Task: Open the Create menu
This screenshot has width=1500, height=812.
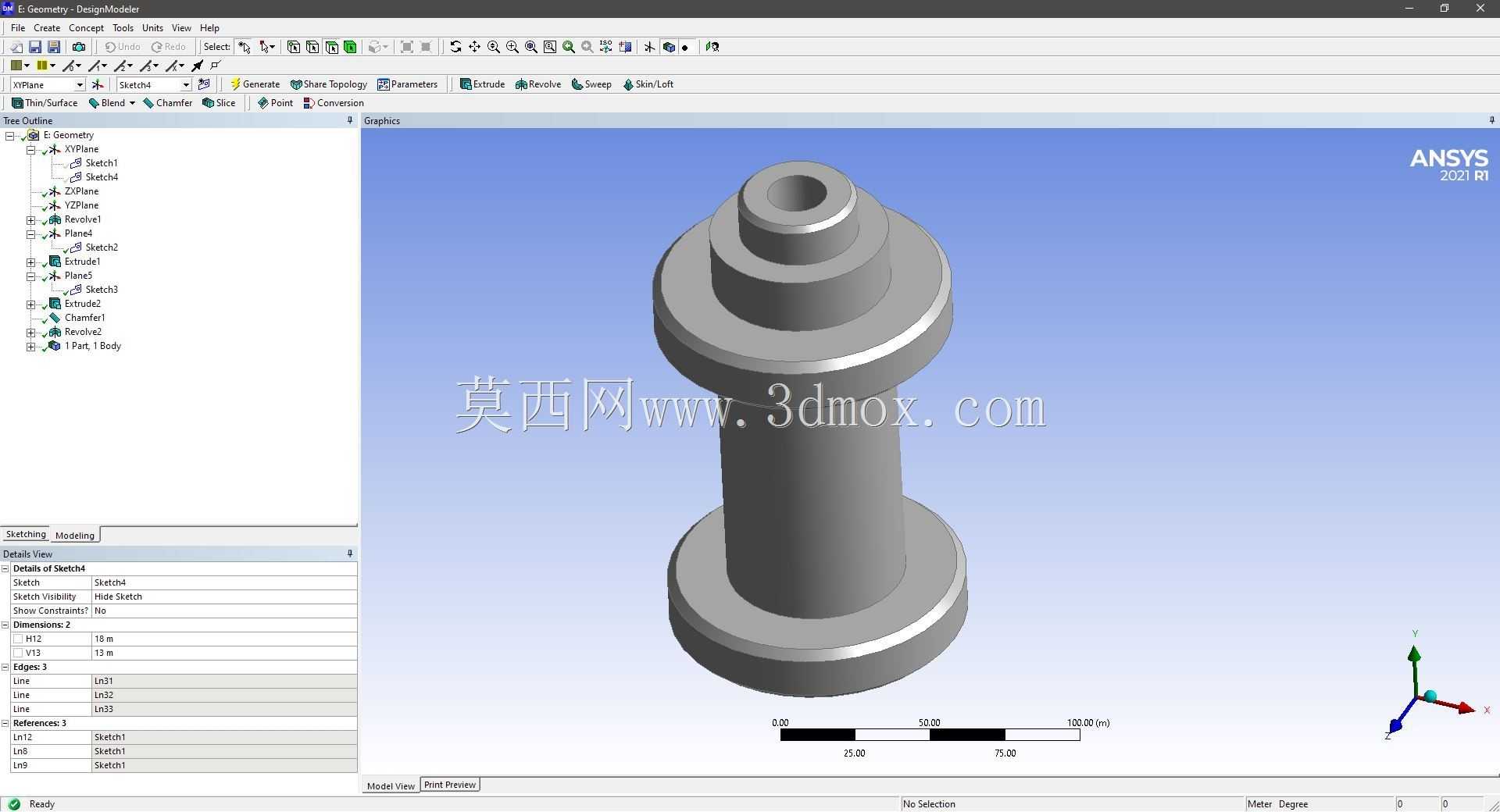Action: pyautogui.click(x=47, y=27)
